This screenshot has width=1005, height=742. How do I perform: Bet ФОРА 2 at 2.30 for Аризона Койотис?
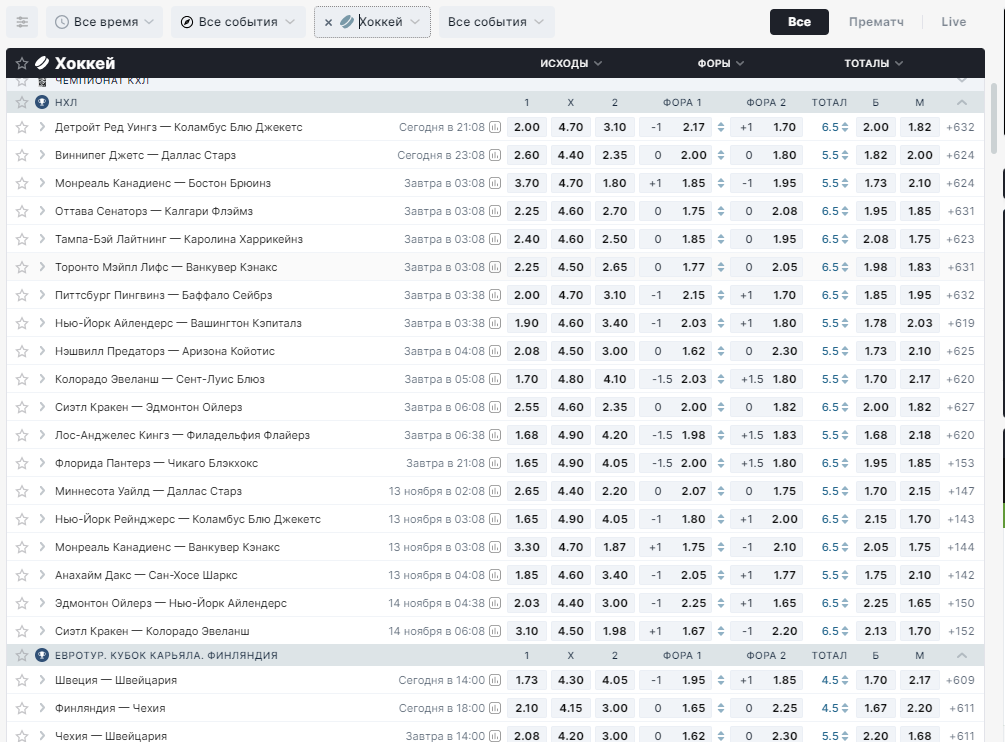pos(767,351)
